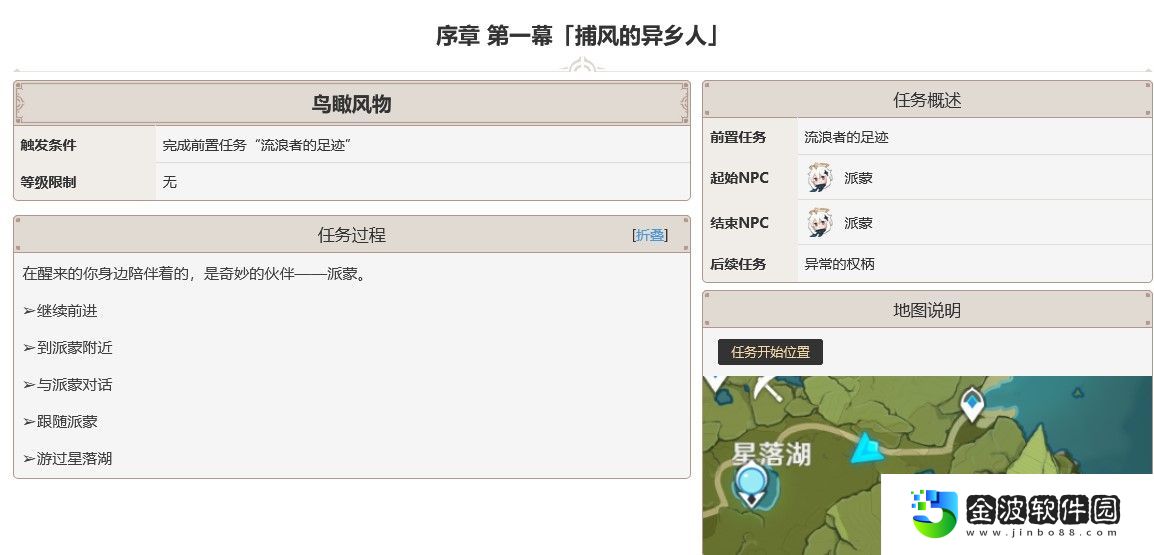Click the 地图说明 panel header
The image size is (1154, 555).
click(927, 310)
